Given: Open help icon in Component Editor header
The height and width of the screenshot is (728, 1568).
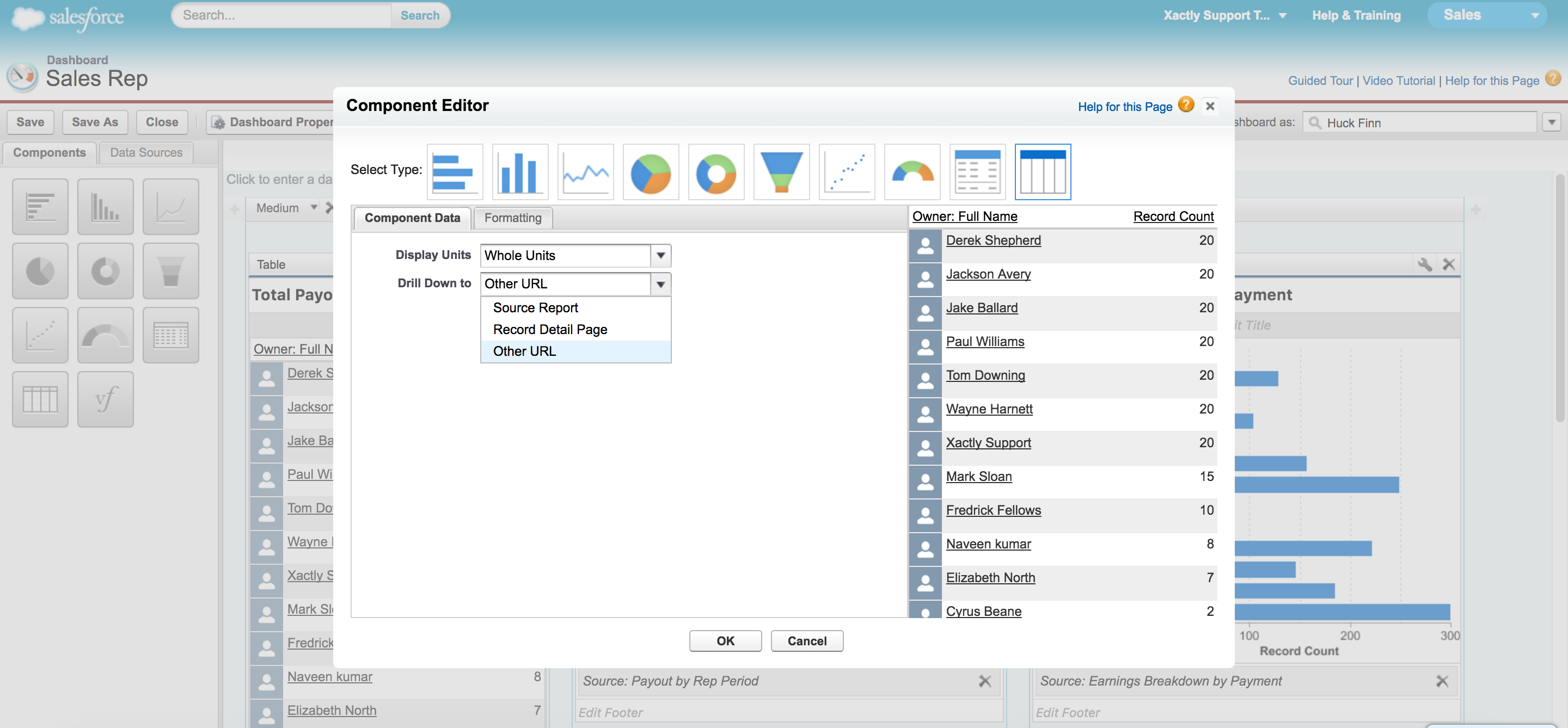Looking at the screenshot, I should [x=1186, y=104].
